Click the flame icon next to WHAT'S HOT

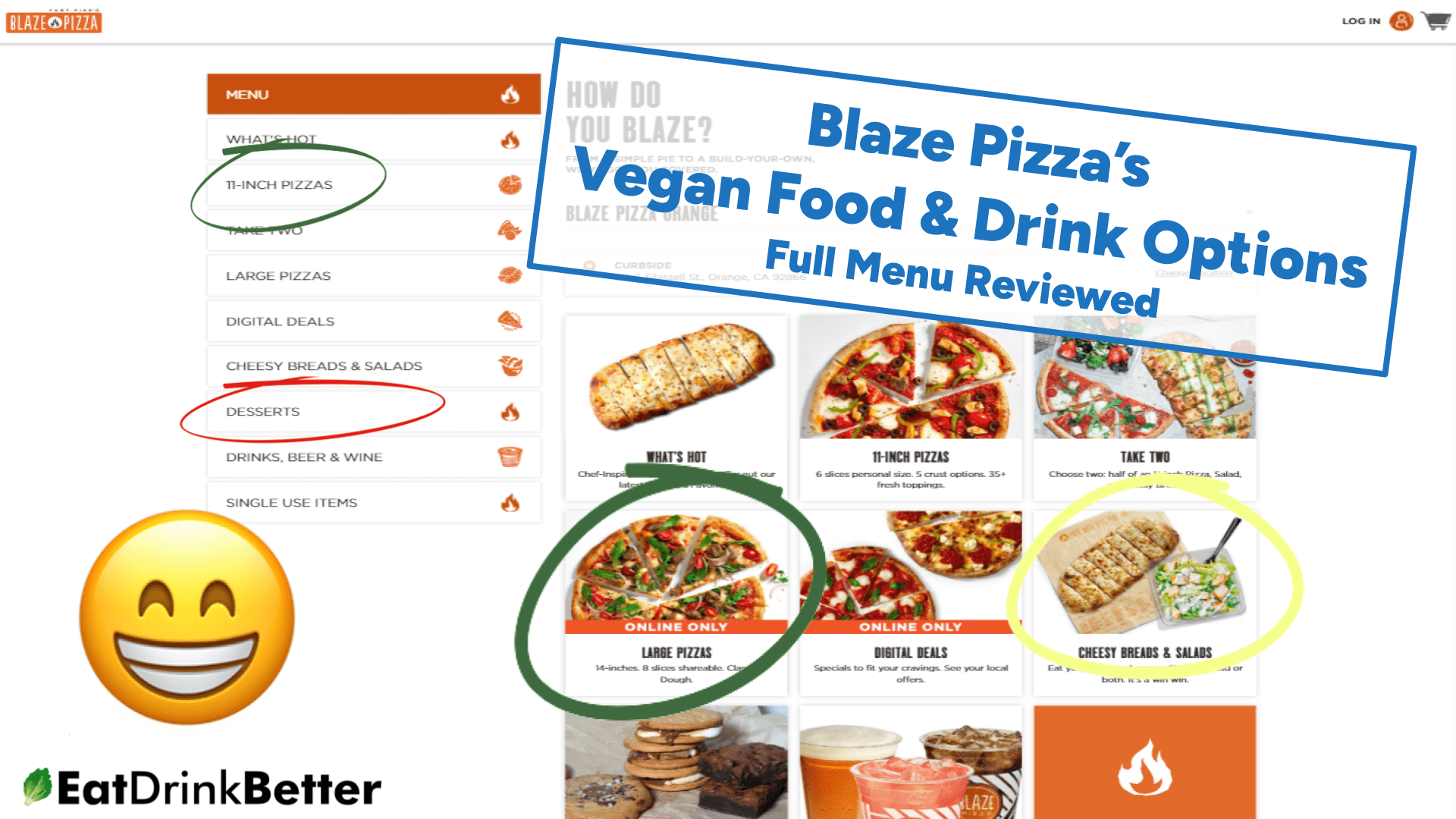(x=510, y=138)
